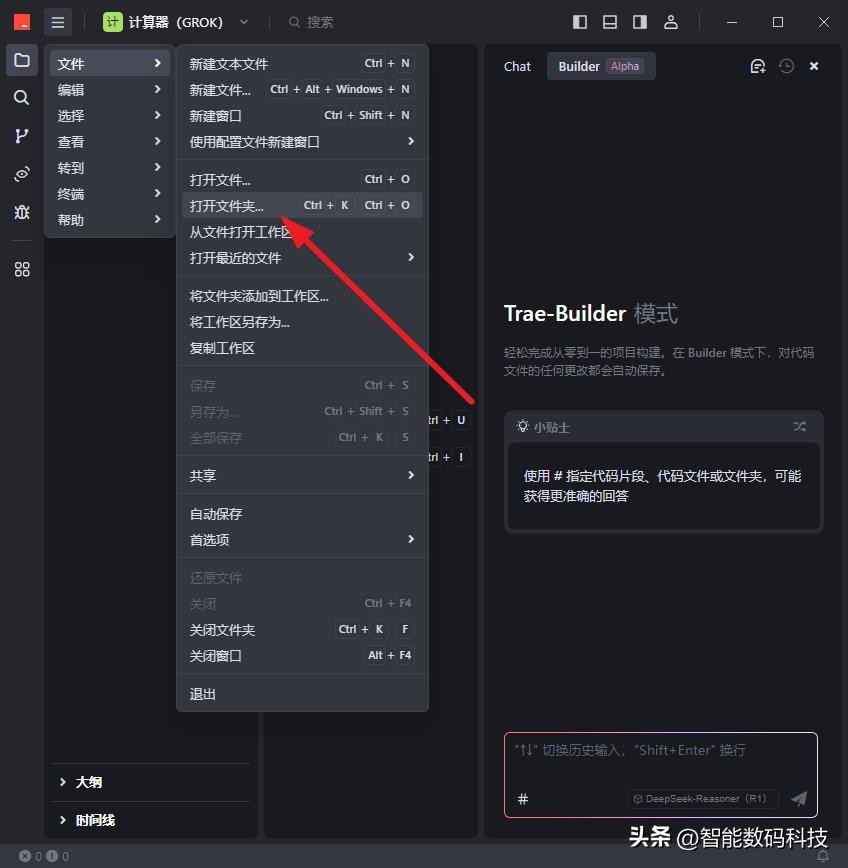Open the DeepSeek-Reasoner model selector
Screen dimensions: 848x868
700,798
